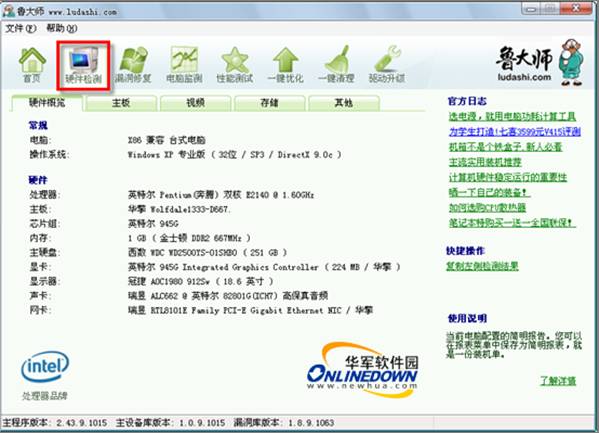This screenshot has width=599, height=433.
Task: Switch to the 硬件概览 tab
Action: (47, 103)
